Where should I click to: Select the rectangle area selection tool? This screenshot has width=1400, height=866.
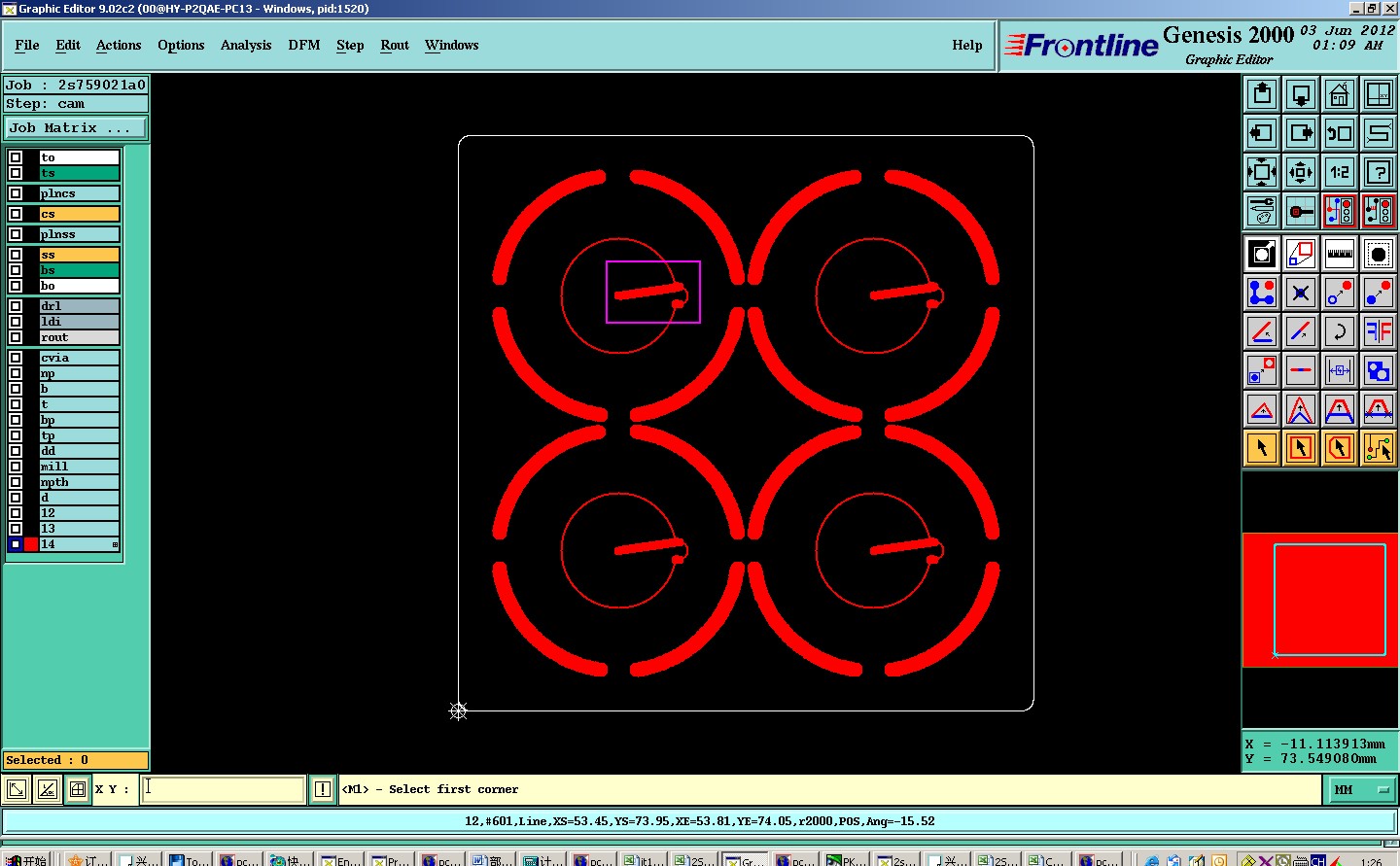[x=1301, y=448]
